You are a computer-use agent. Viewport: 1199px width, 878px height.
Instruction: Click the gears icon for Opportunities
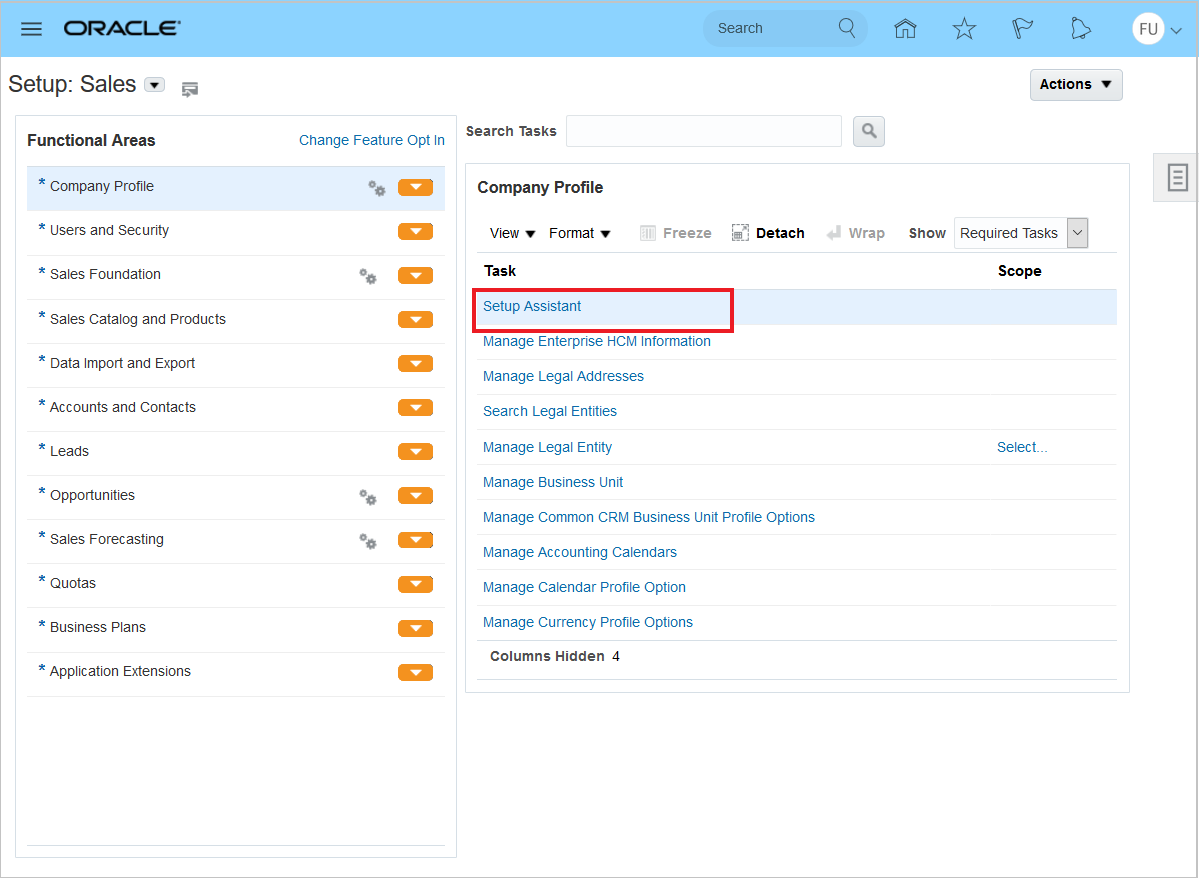pos(368,497)
